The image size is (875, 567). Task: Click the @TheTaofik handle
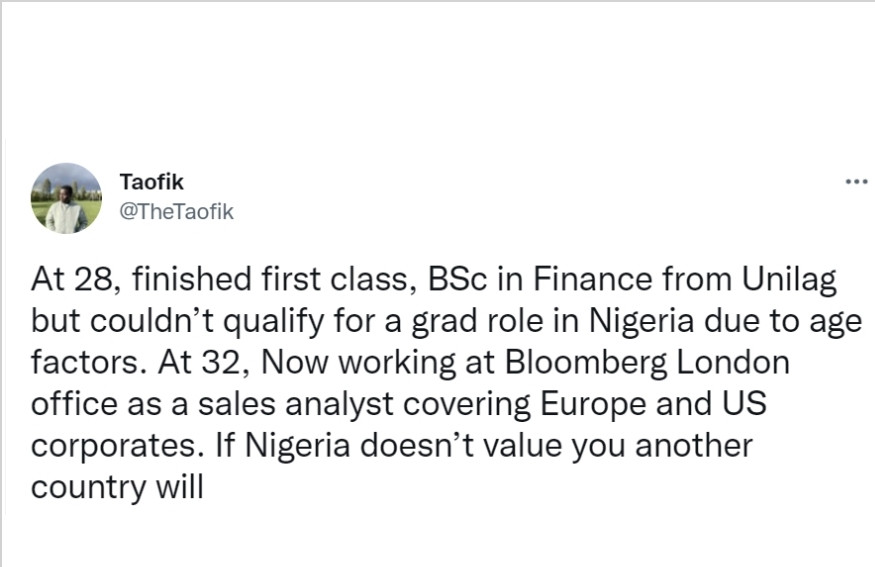pyautogui.click(x=176, y=211)
